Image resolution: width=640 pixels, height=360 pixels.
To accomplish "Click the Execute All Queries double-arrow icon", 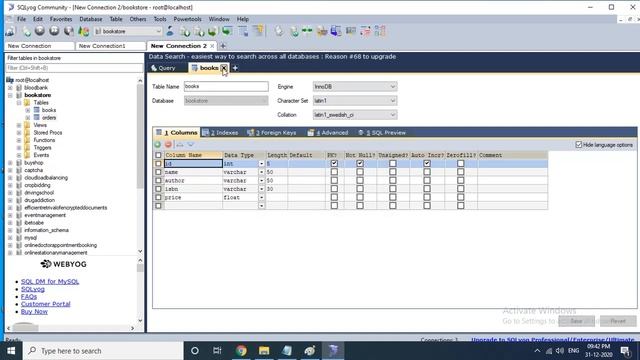I will tap(54, 31).
